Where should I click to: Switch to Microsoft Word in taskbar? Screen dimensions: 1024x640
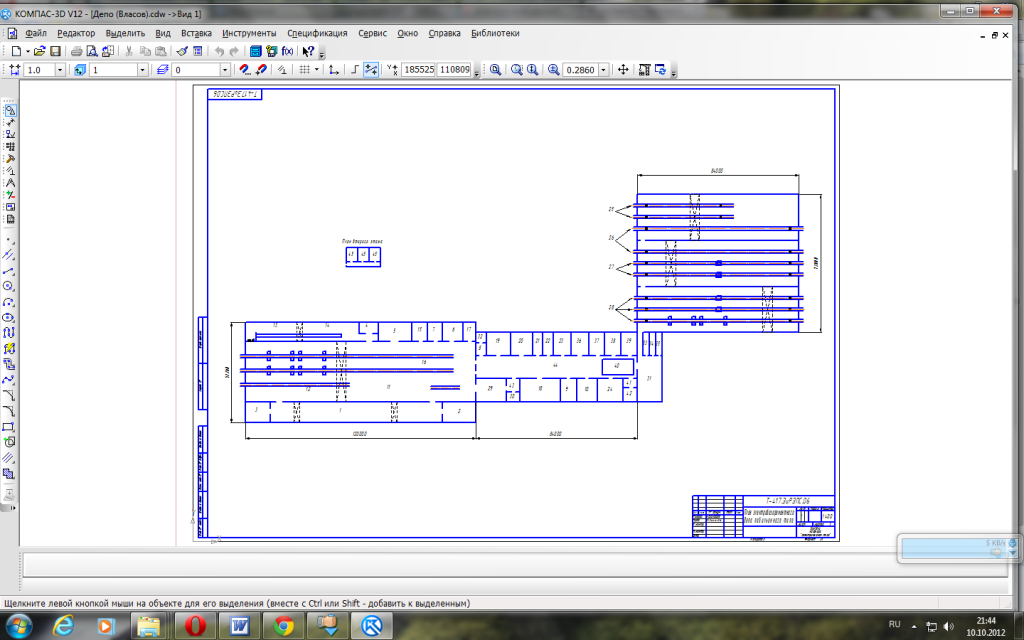click(x=239, y=626)
